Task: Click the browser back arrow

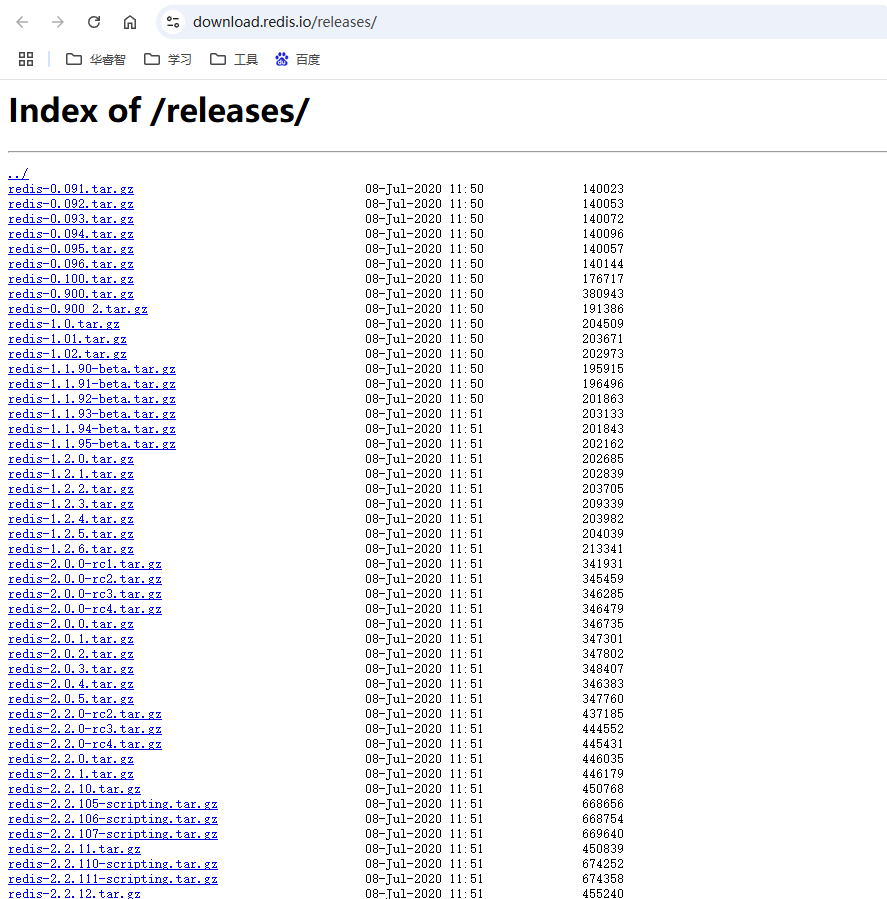Action: [22, 22]
